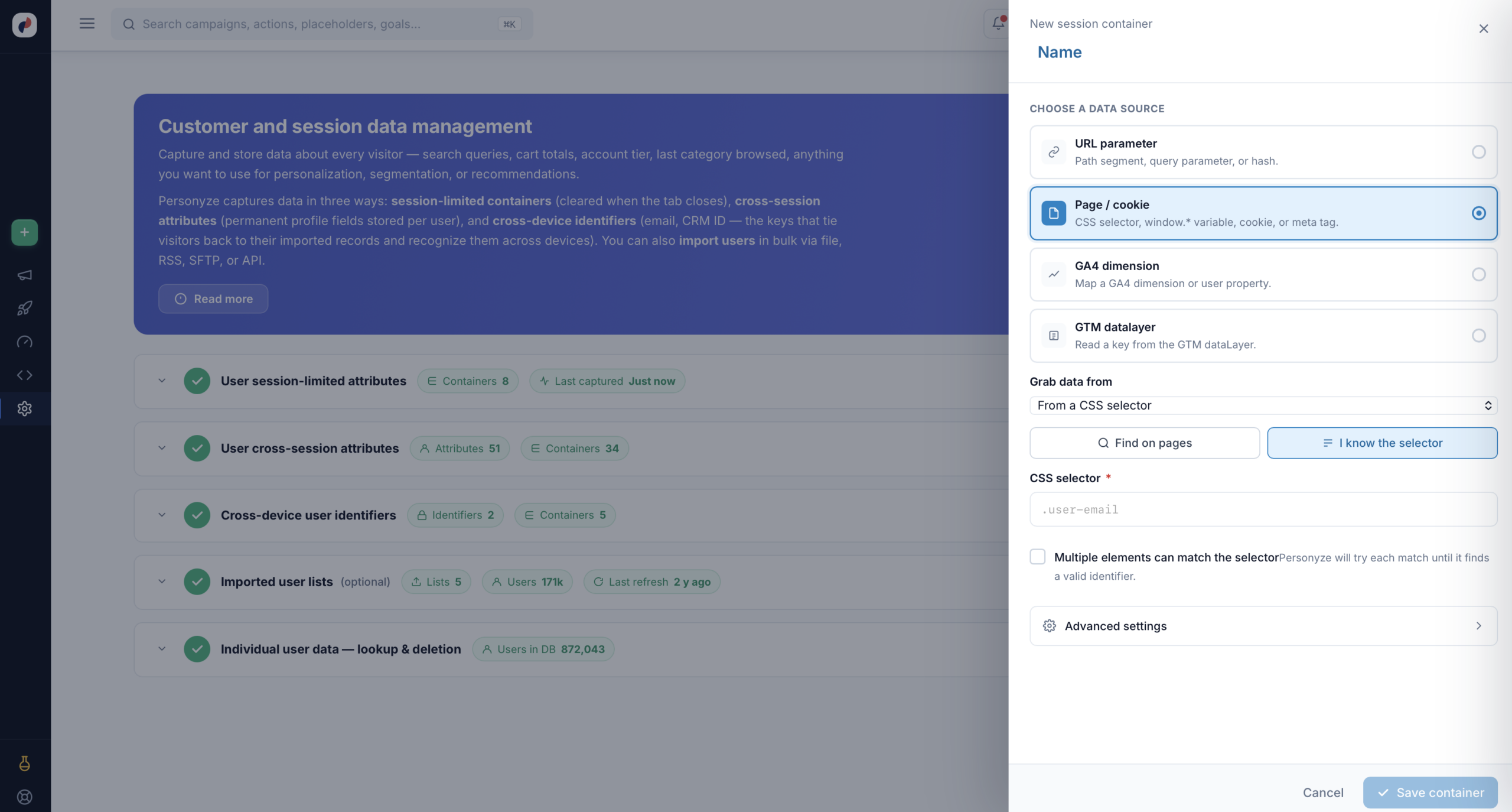Click the green plus create button
Screen dimensions: 1512x812
[x=24, y=232]
